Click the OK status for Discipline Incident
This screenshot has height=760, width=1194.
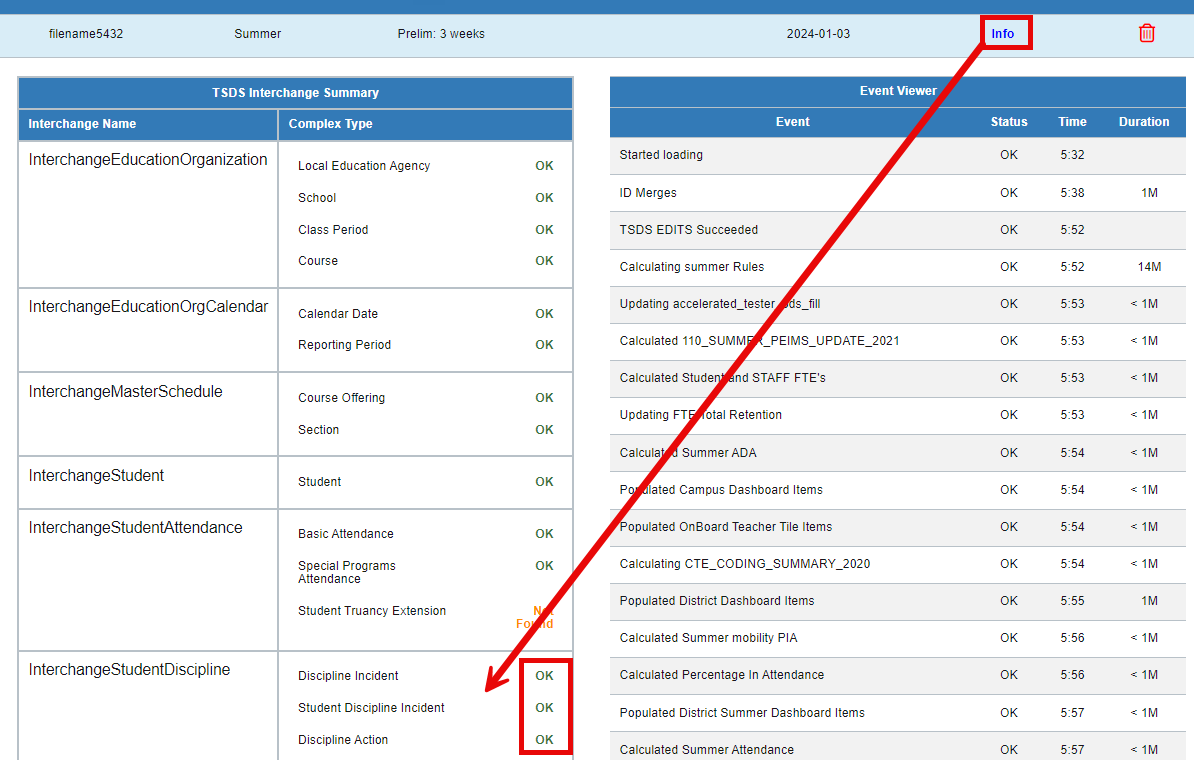[544, 675]
